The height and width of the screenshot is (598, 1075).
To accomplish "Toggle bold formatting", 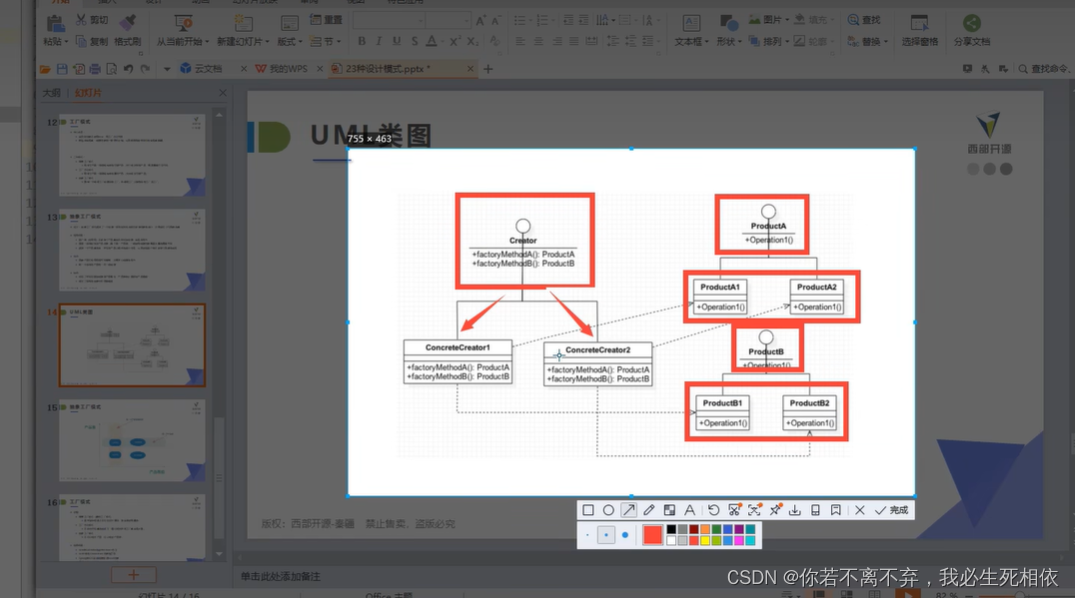I will (362, 42).
